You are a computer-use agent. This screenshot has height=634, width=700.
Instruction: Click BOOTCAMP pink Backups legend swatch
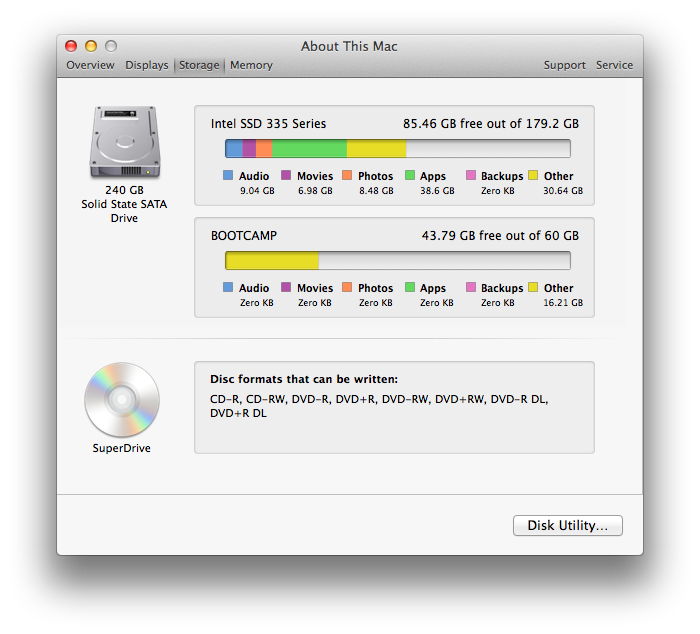coord(471,287)
